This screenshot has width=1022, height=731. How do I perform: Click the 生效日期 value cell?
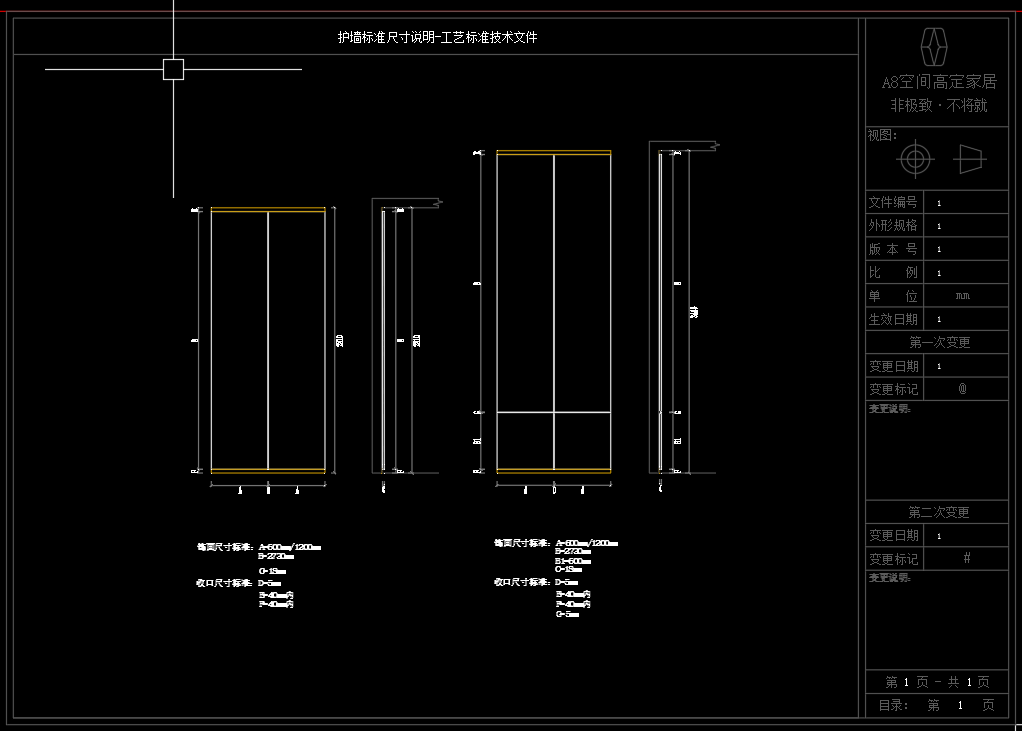click(x=966, y=319)
